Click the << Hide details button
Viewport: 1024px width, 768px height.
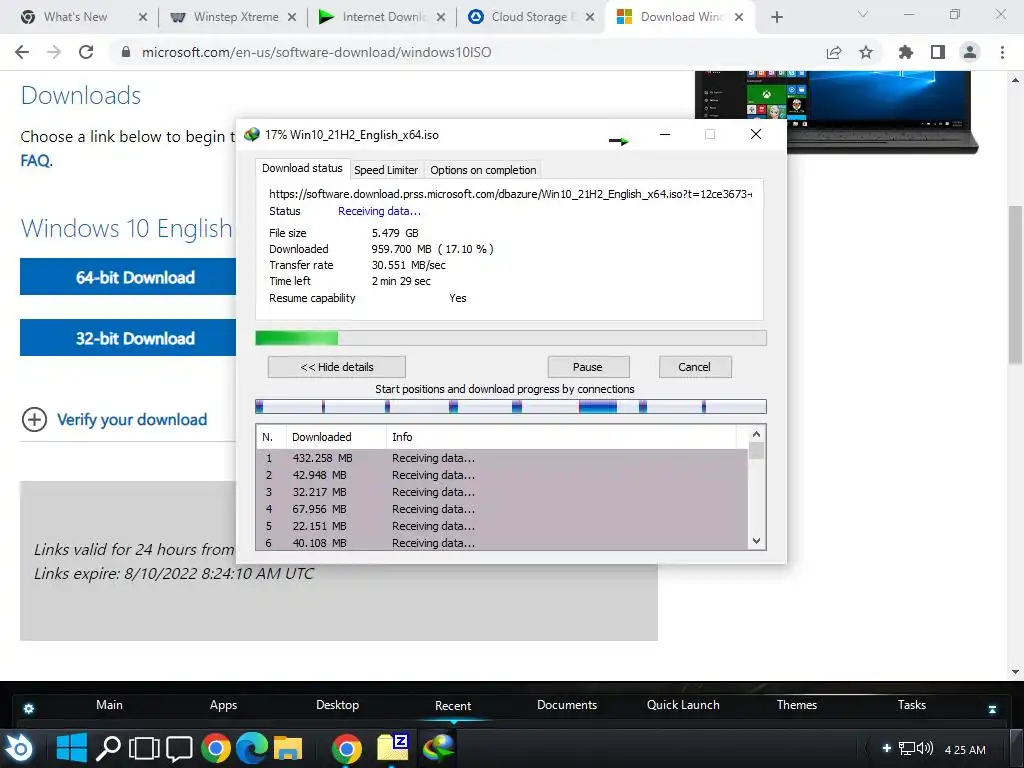[336, 367]
